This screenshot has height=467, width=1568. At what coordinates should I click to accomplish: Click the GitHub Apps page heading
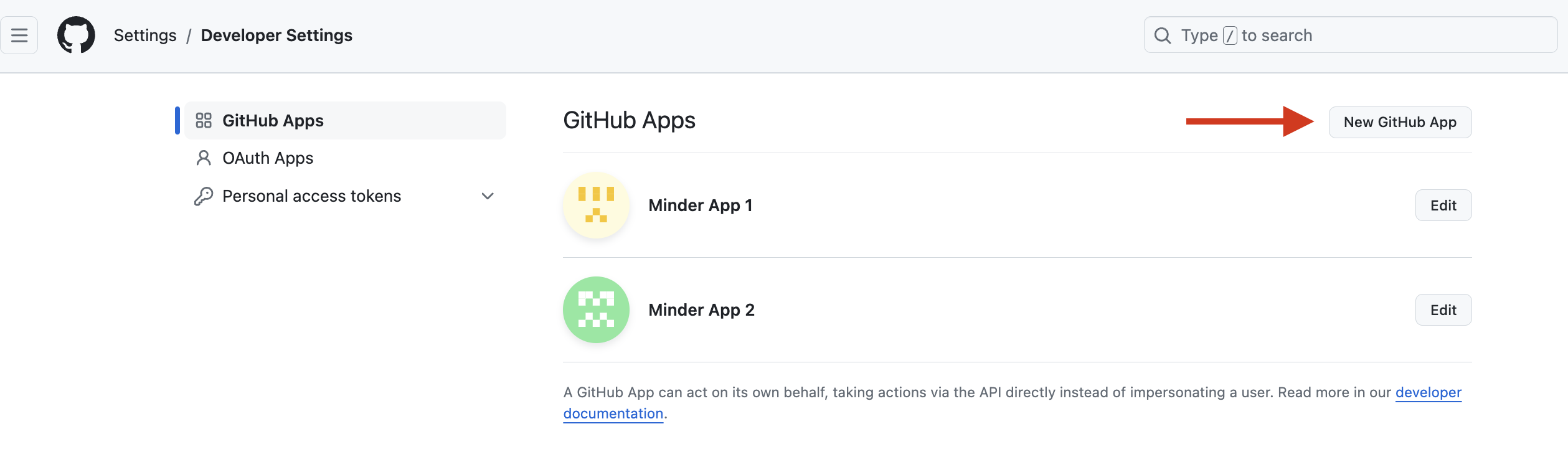[629, 120]
